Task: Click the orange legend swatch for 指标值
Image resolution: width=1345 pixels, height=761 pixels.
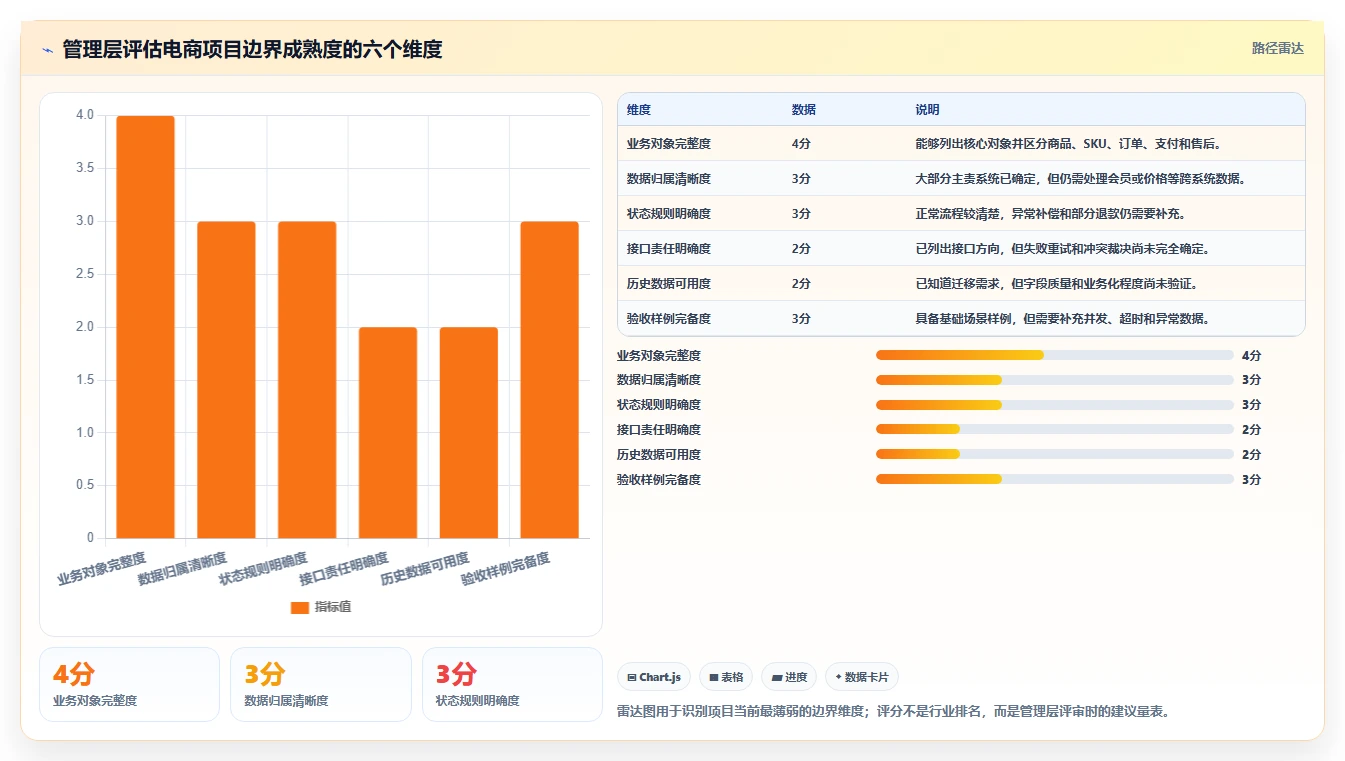Action: 300,607
